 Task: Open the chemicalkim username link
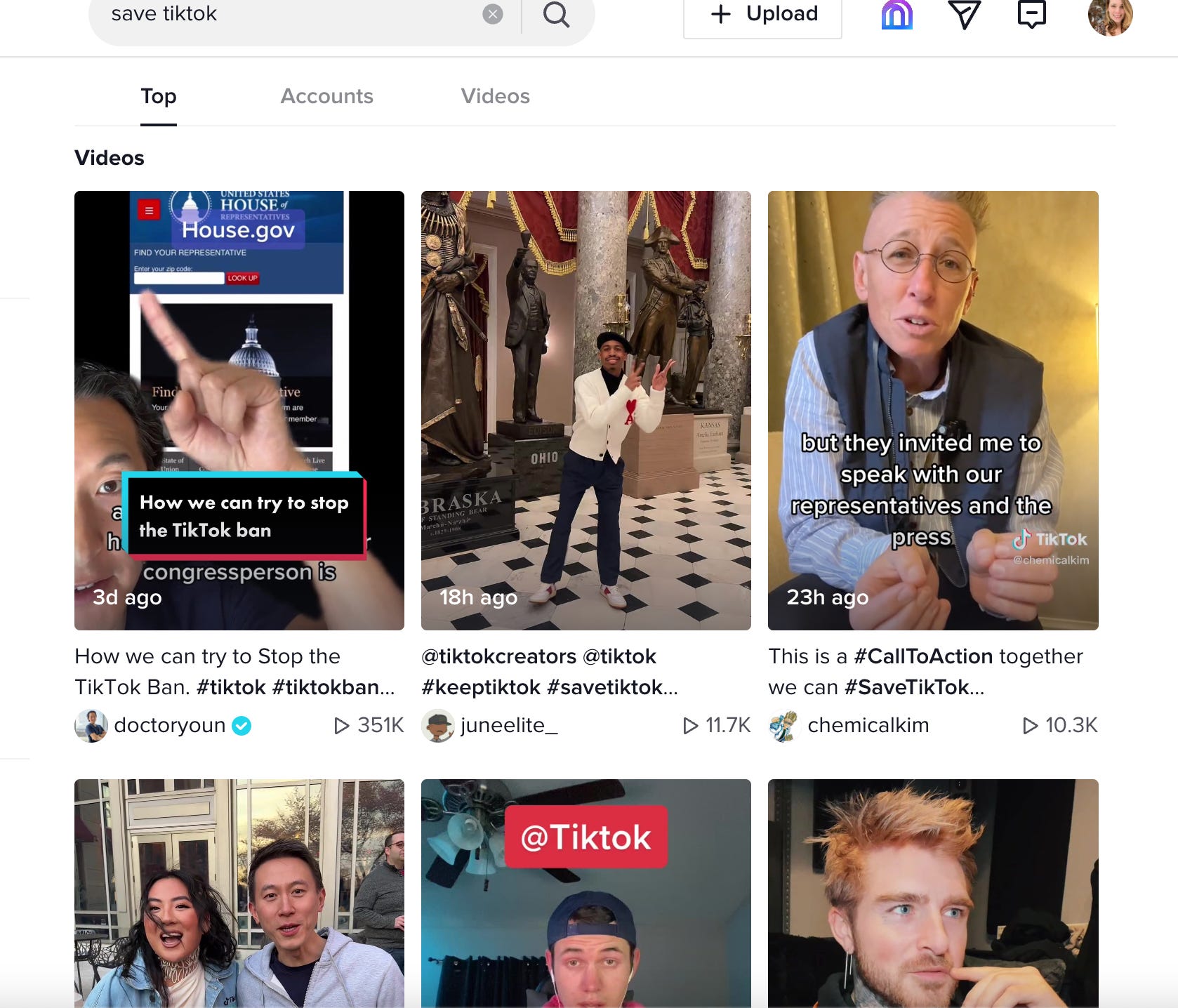click(x=868, y=725)
